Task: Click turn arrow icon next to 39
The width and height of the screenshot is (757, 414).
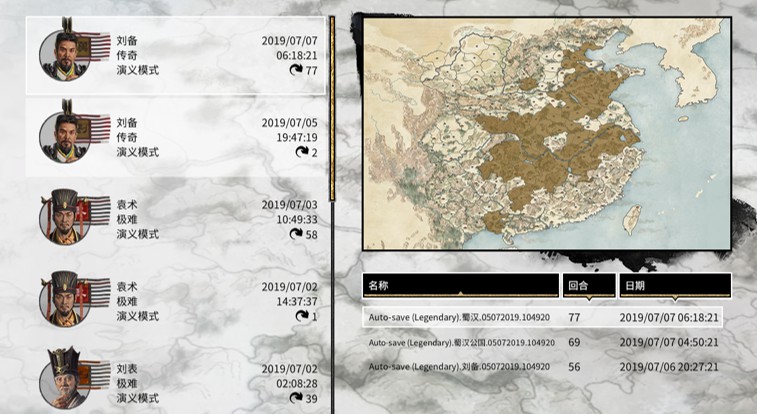Action: tap(296, 399)
